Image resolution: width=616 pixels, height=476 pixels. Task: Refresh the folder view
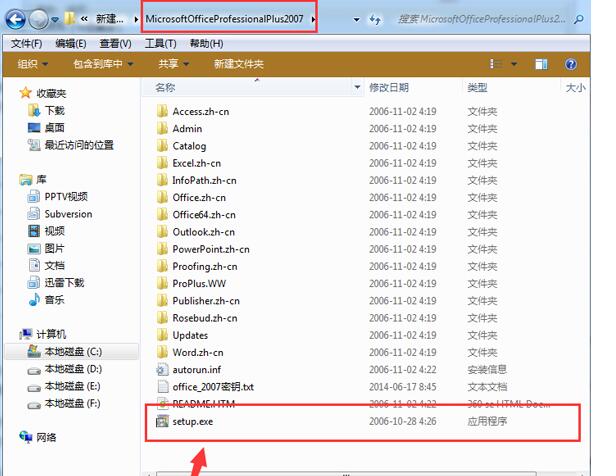point(375,19)
